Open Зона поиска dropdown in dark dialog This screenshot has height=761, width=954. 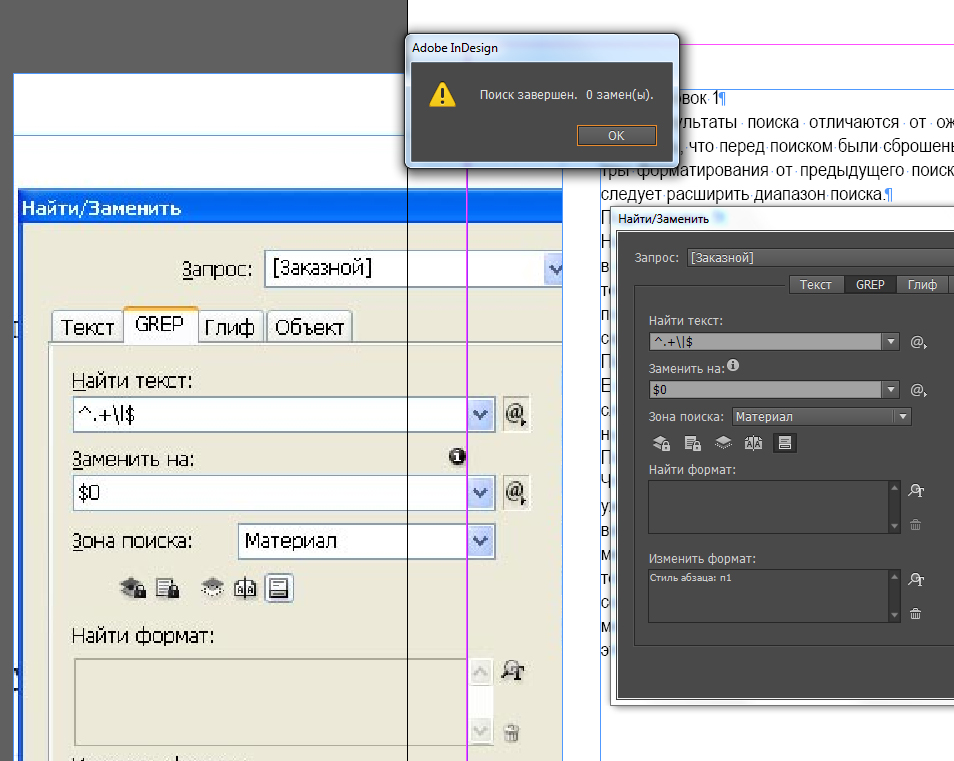click(x=903, y=416)
